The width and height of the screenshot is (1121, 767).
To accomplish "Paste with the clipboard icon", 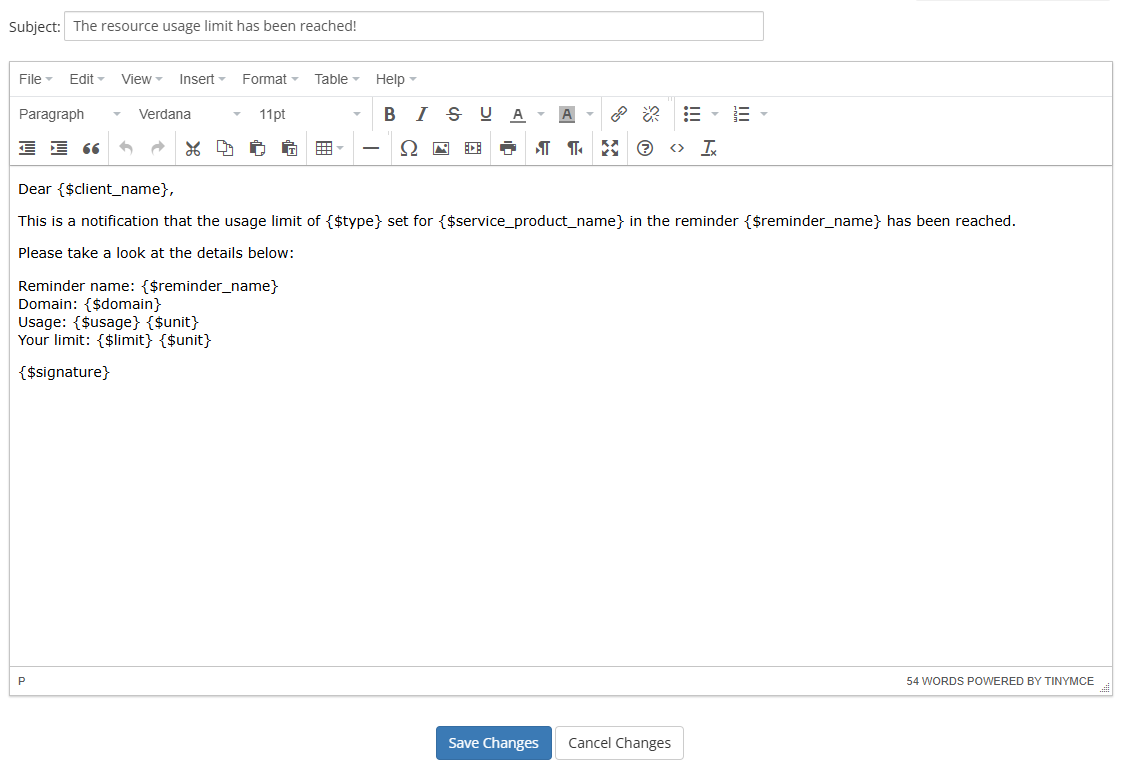I will (x=257, y=148).
